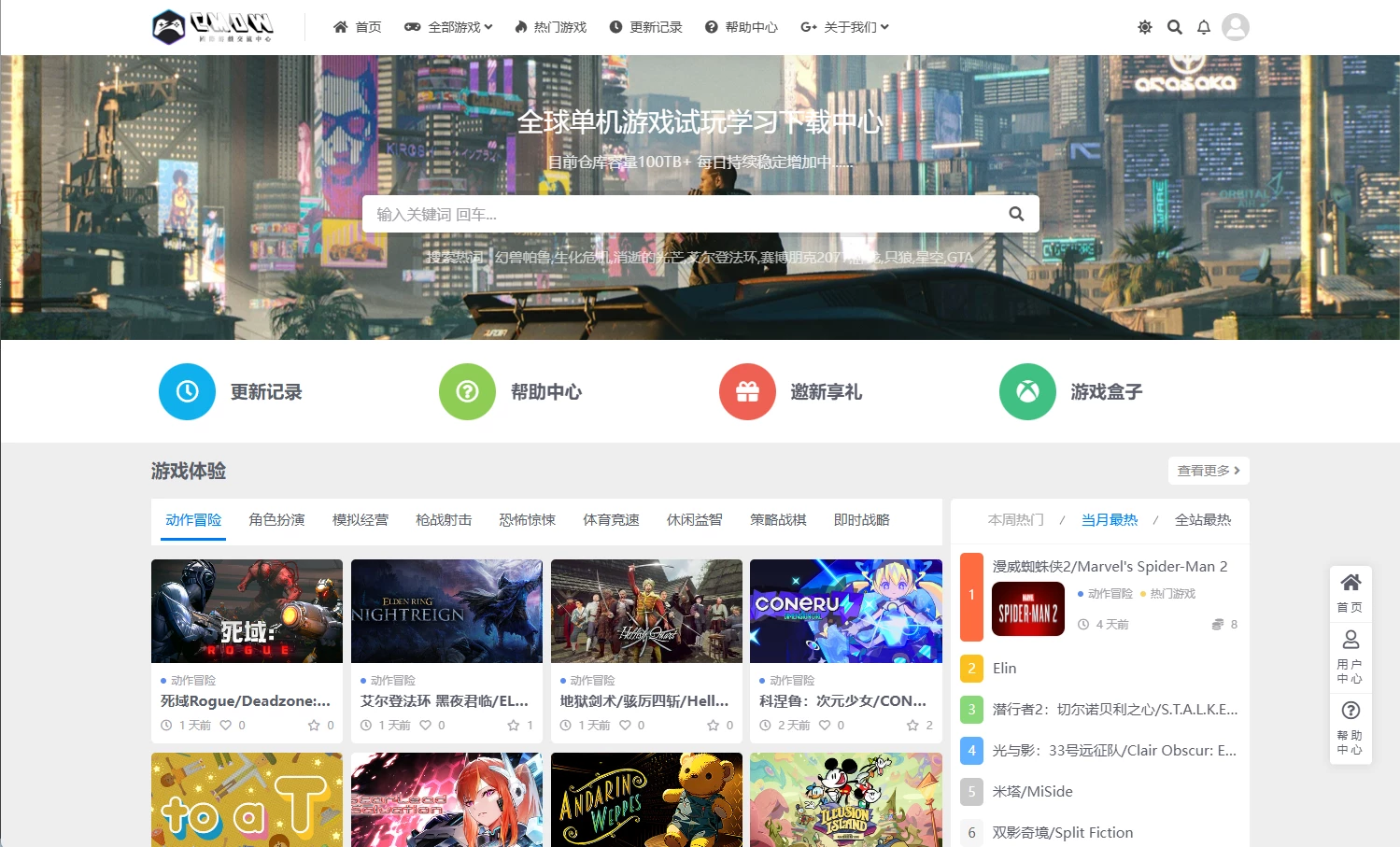Click green 帮助中心 question icon
Viewport: 1400px width, 847px height.
tap(467, 391)
